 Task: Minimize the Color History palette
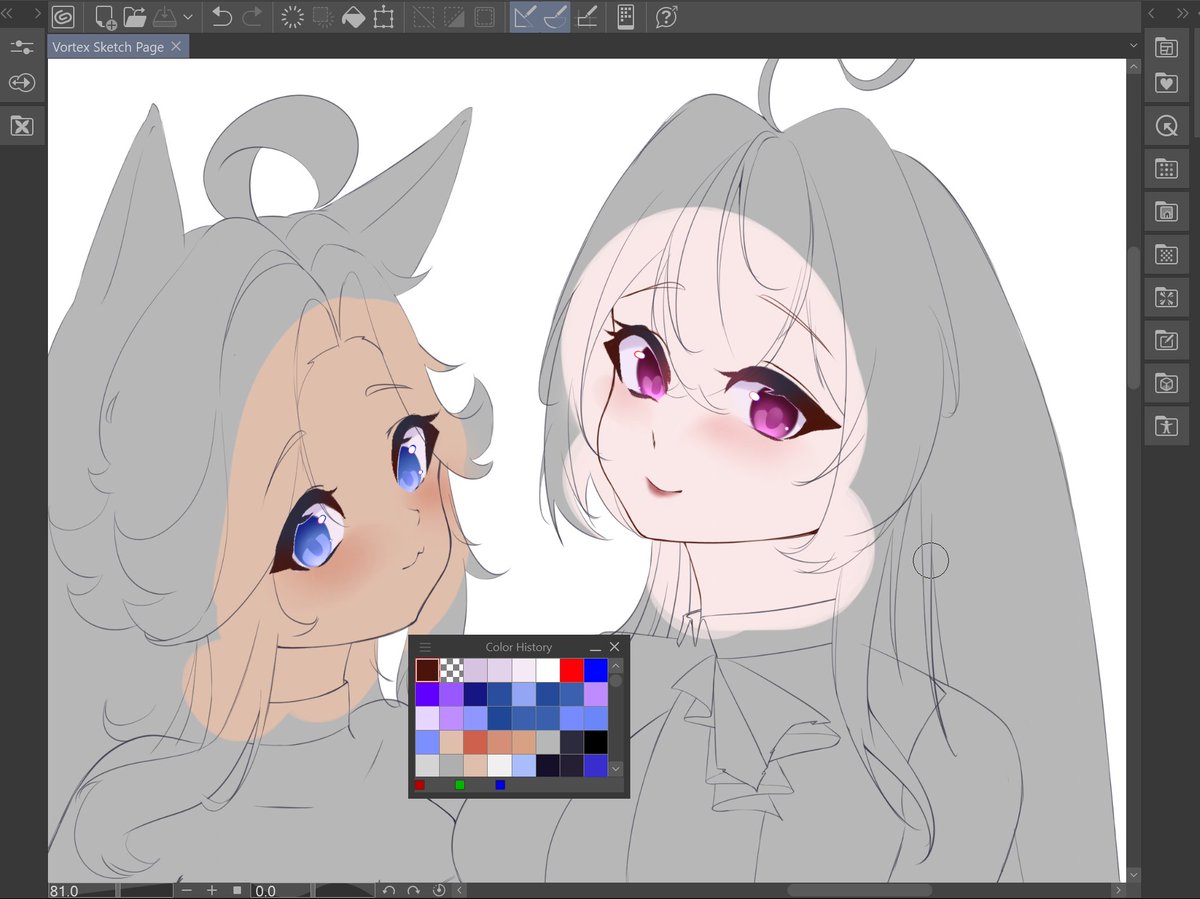click(x=595, y=648)
